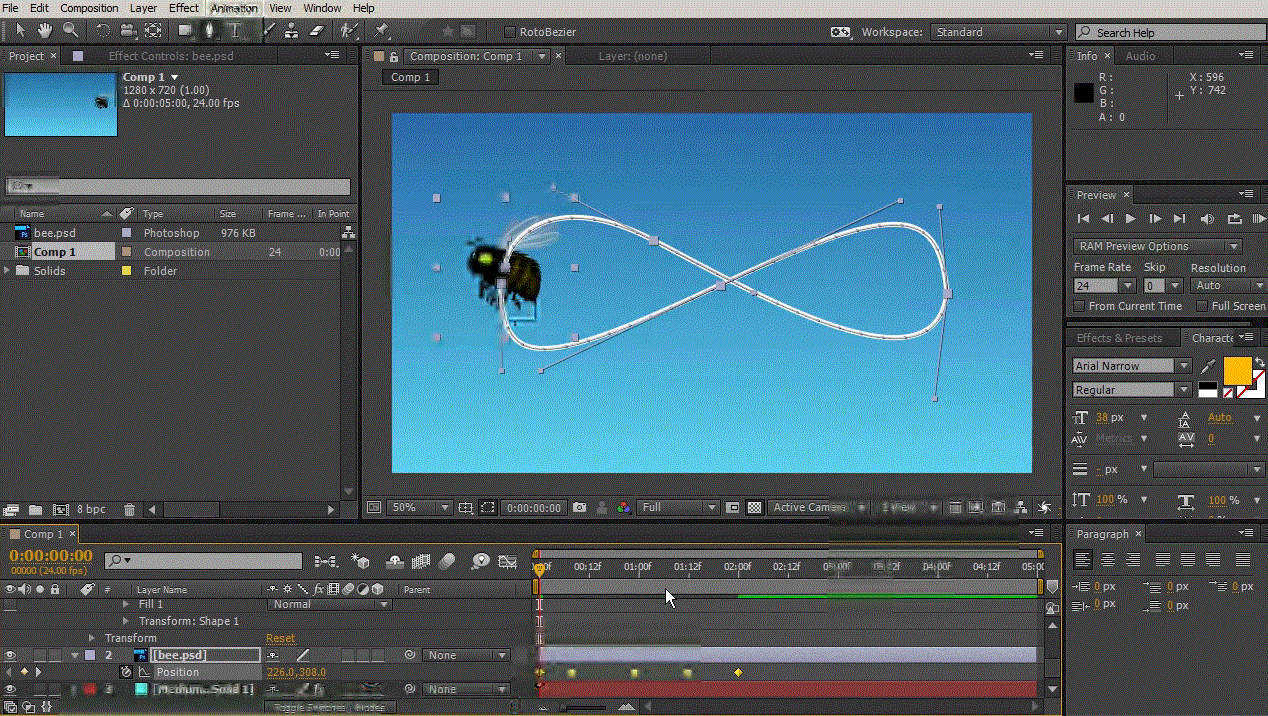Expand the Fill 1 property

(x=126, y=604)
